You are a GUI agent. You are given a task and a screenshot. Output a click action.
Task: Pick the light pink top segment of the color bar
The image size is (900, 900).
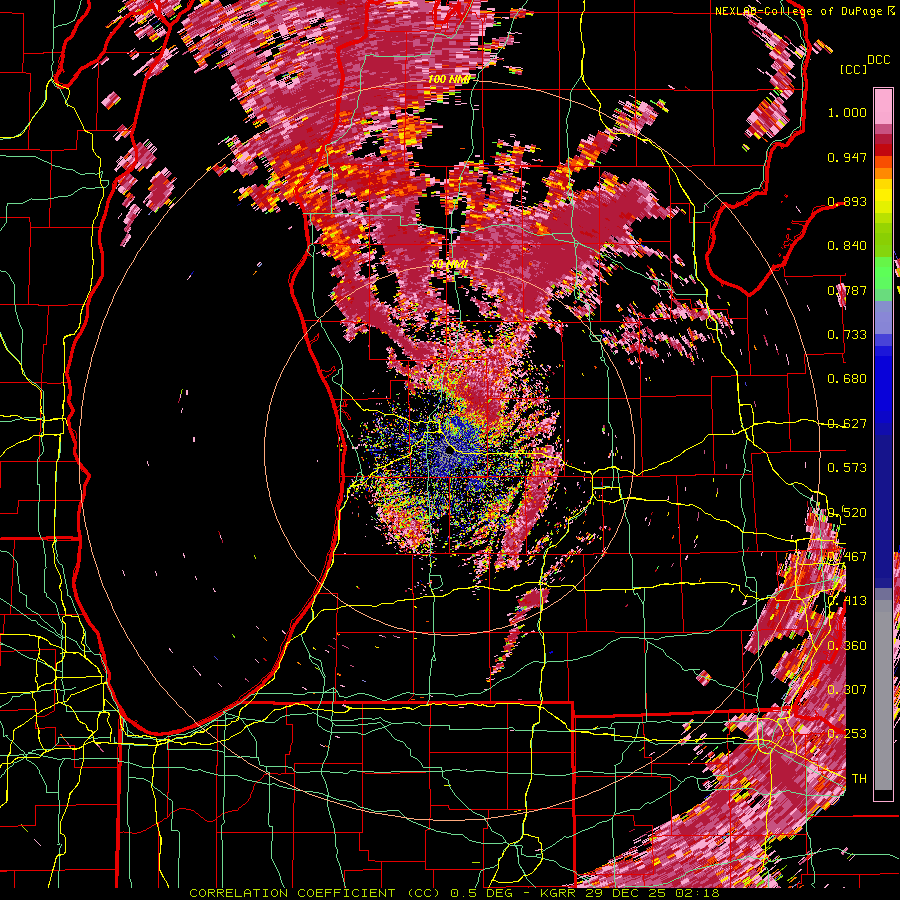point(883,106)
